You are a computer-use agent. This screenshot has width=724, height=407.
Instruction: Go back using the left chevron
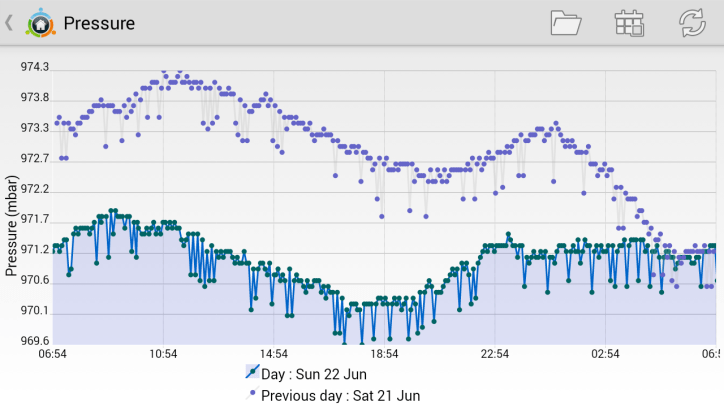[x=9, y=22]
